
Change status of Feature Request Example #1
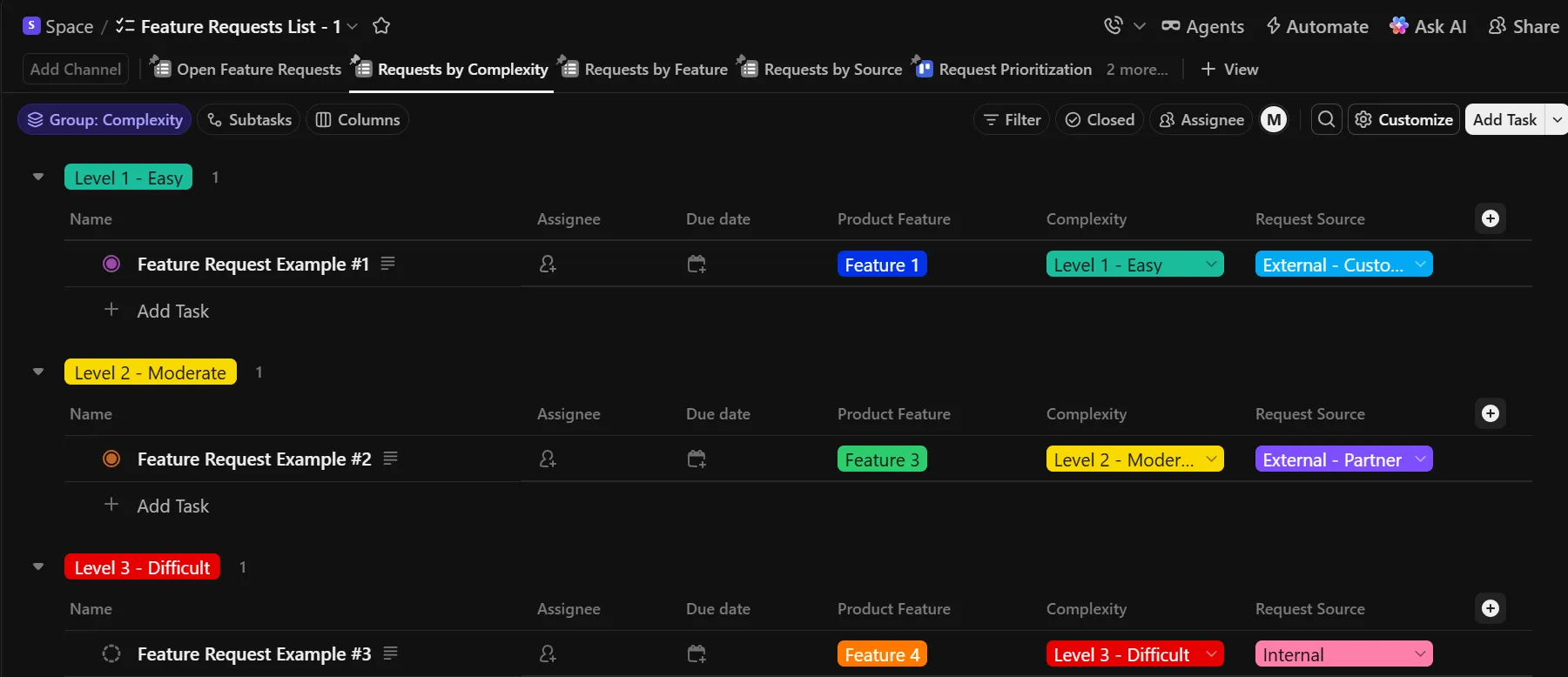click(x=111, y=264)
